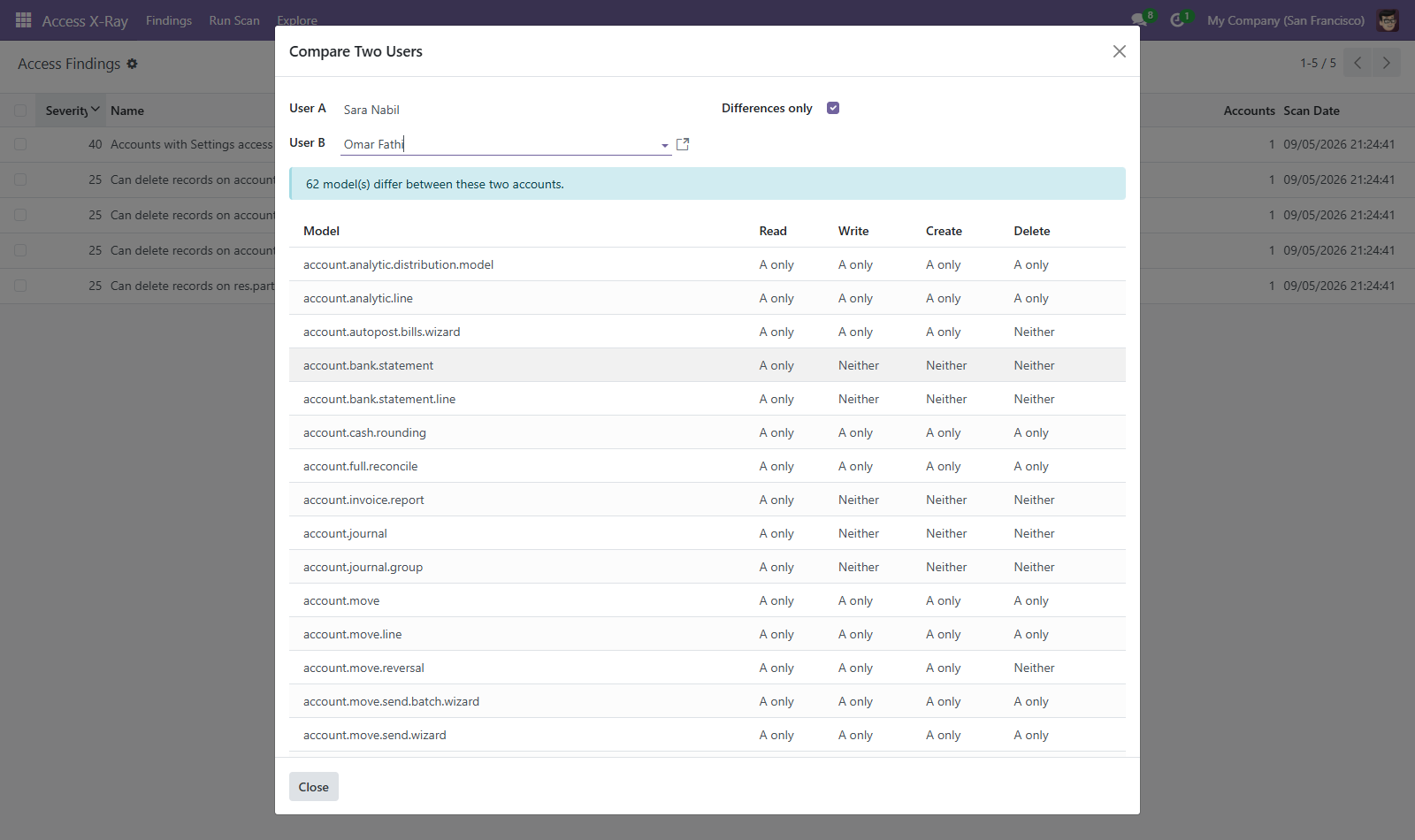Click the Access Findings gear icon
1415x840 pixels.
pyautogui.click(x=132, y=64)
